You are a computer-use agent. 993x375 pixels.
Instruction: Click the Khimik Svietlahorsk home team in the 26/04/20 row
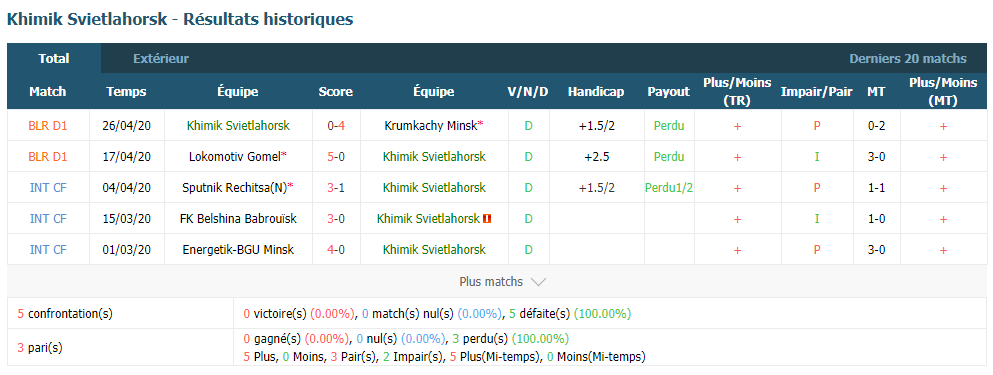click(238, 125)
